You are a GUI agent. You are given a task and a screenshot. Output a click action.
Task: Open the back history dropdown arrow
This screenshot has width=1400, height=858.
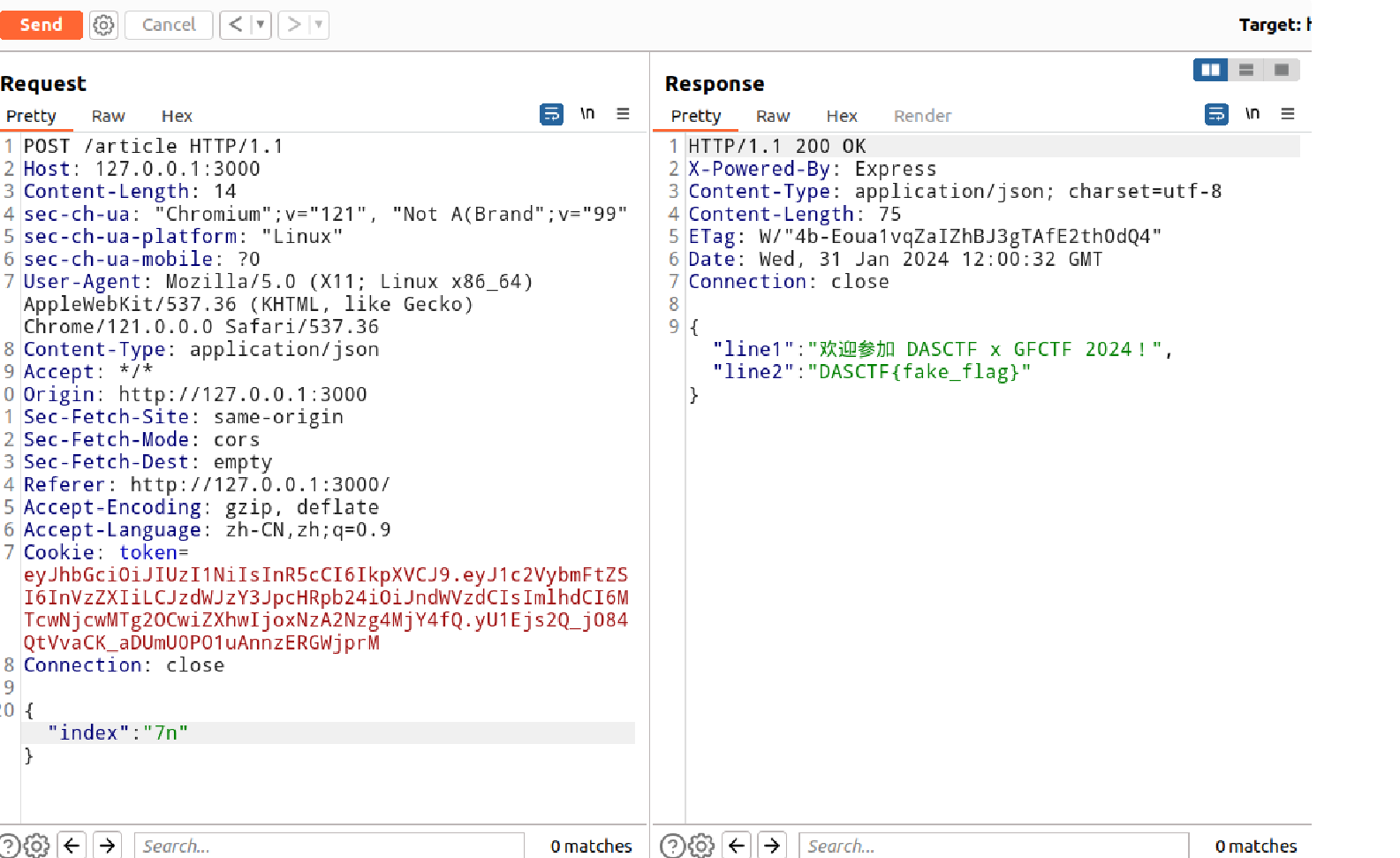pyautogui.click(x=261, y=25)
